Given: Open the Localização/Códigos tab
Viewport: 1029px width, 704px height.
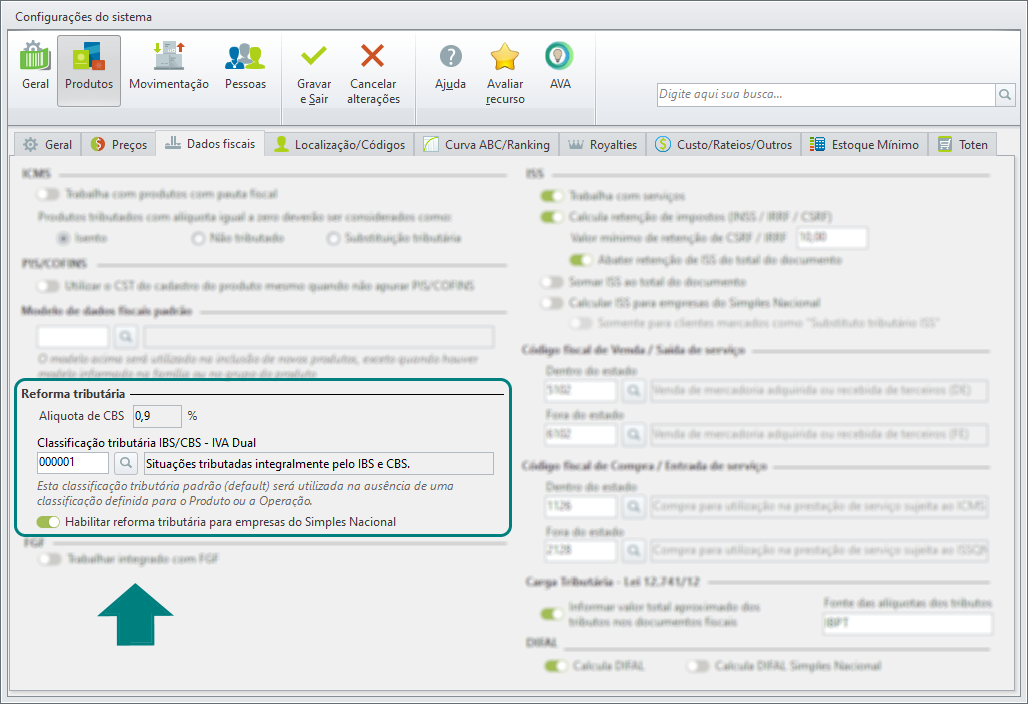Looking at the screenshot, I should (339, 144).
